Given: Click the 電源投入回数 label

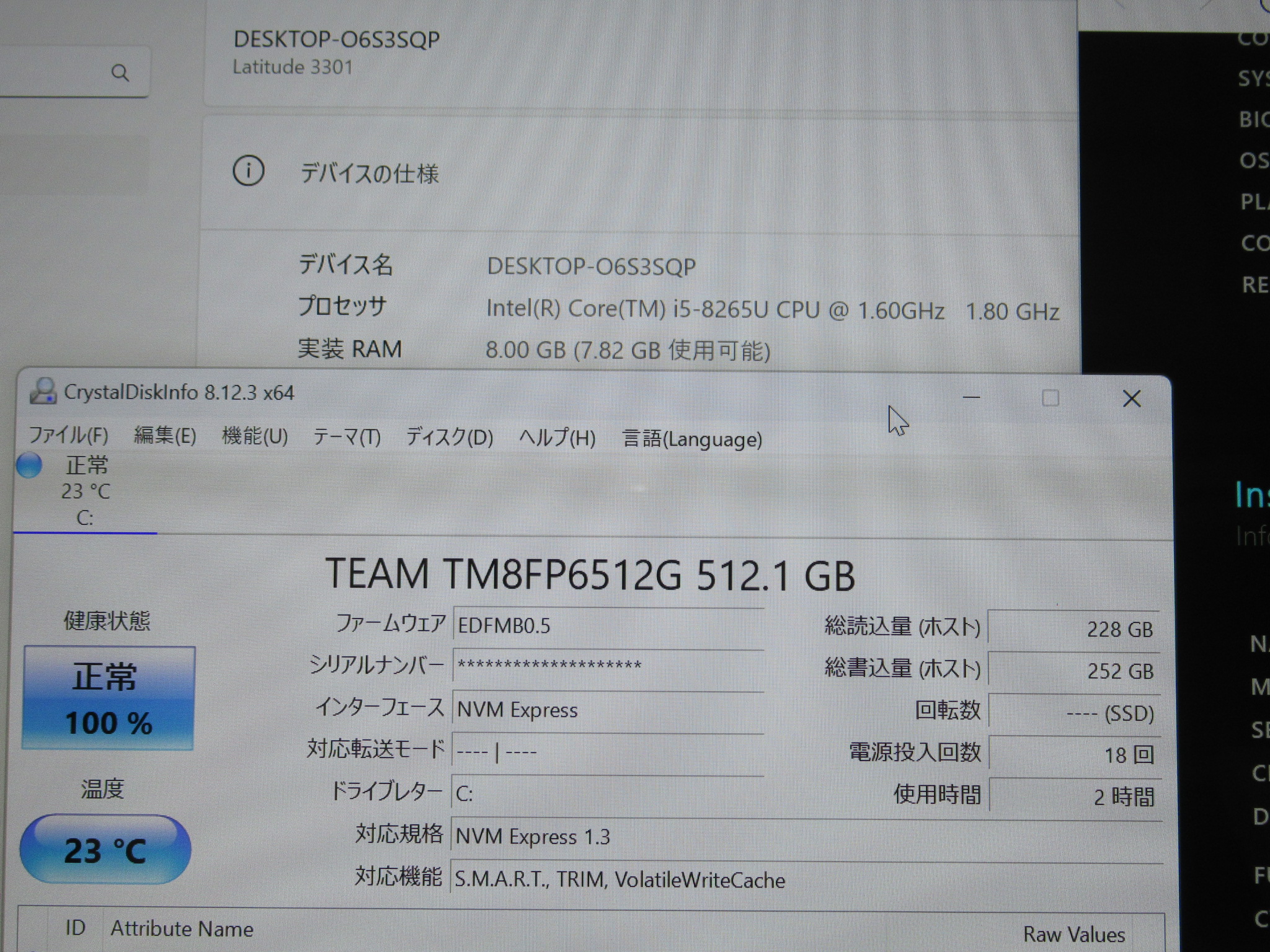Looking at the screenshot, I should 915,752.
